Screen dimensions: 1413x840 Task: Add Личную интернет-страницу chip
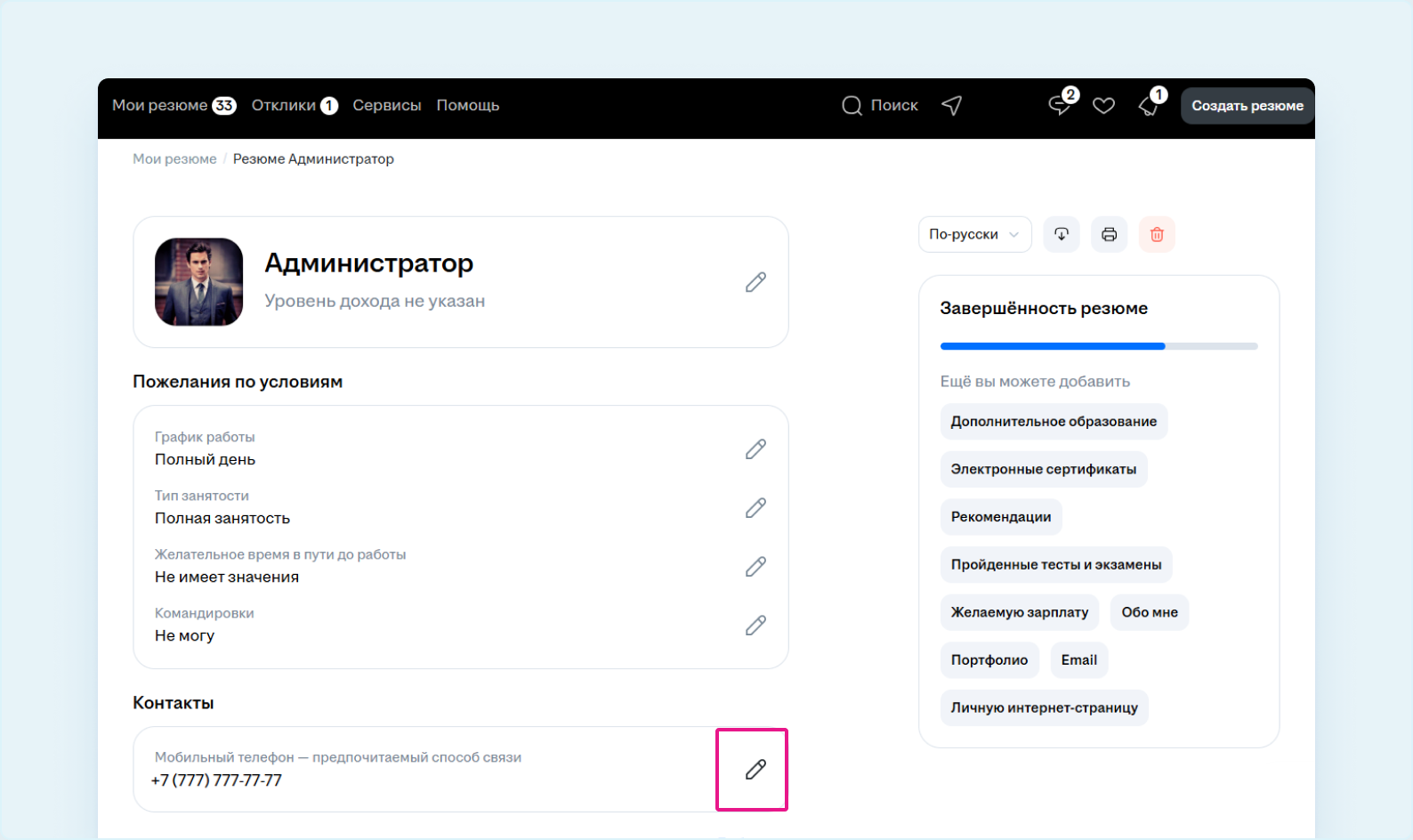coord(1045,707)
